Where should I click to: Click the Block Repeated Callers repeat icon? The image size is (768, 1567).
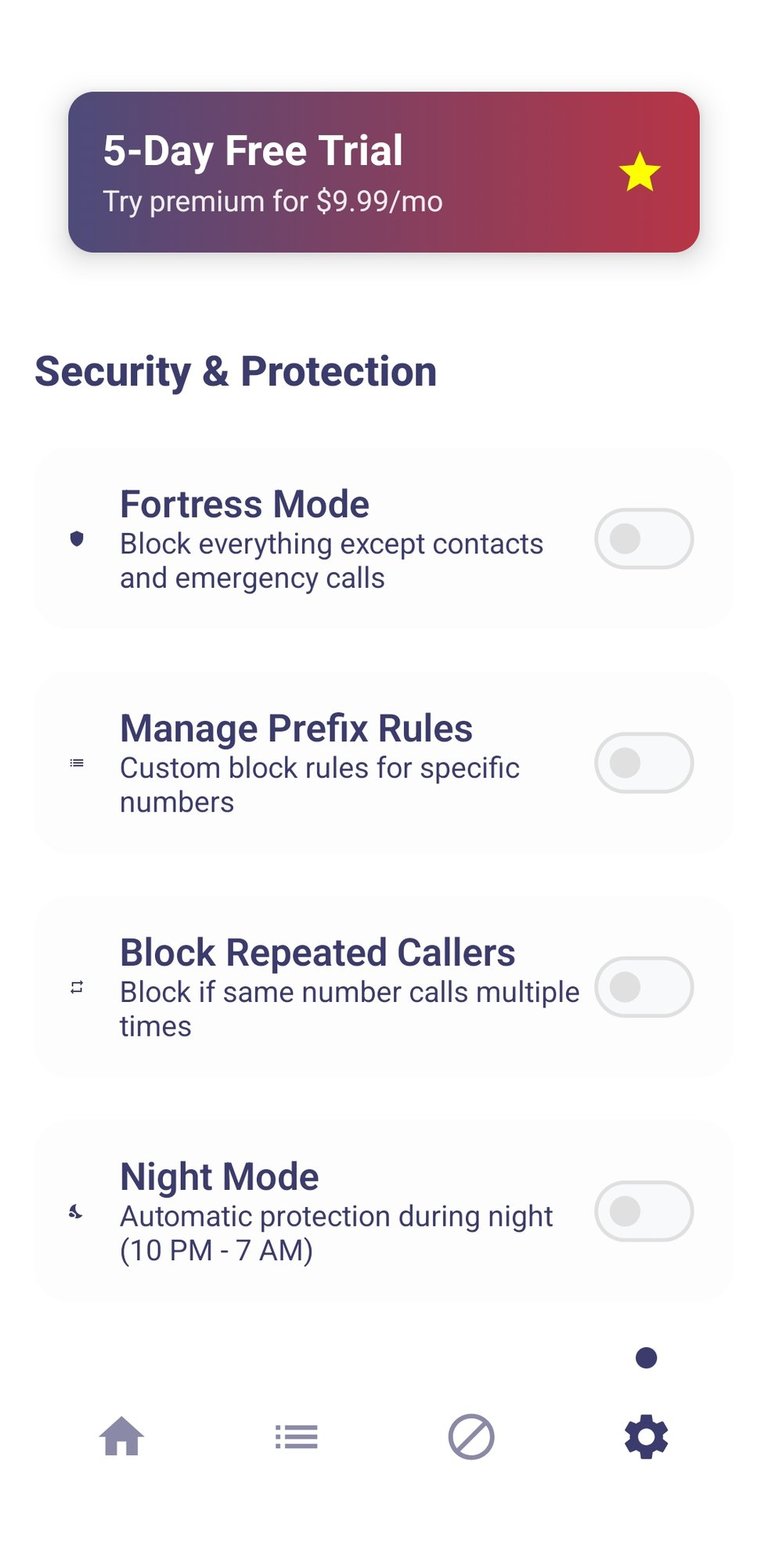point(77,987)
